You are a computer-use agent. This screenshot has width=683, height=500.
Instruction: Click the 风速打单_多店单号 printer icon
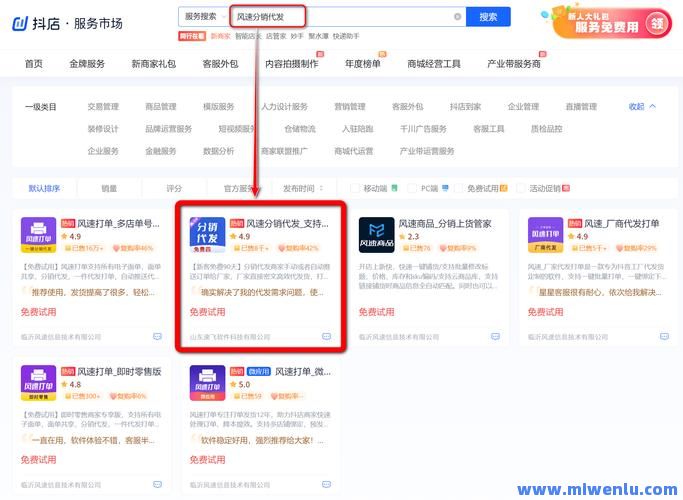pos(38,235)
